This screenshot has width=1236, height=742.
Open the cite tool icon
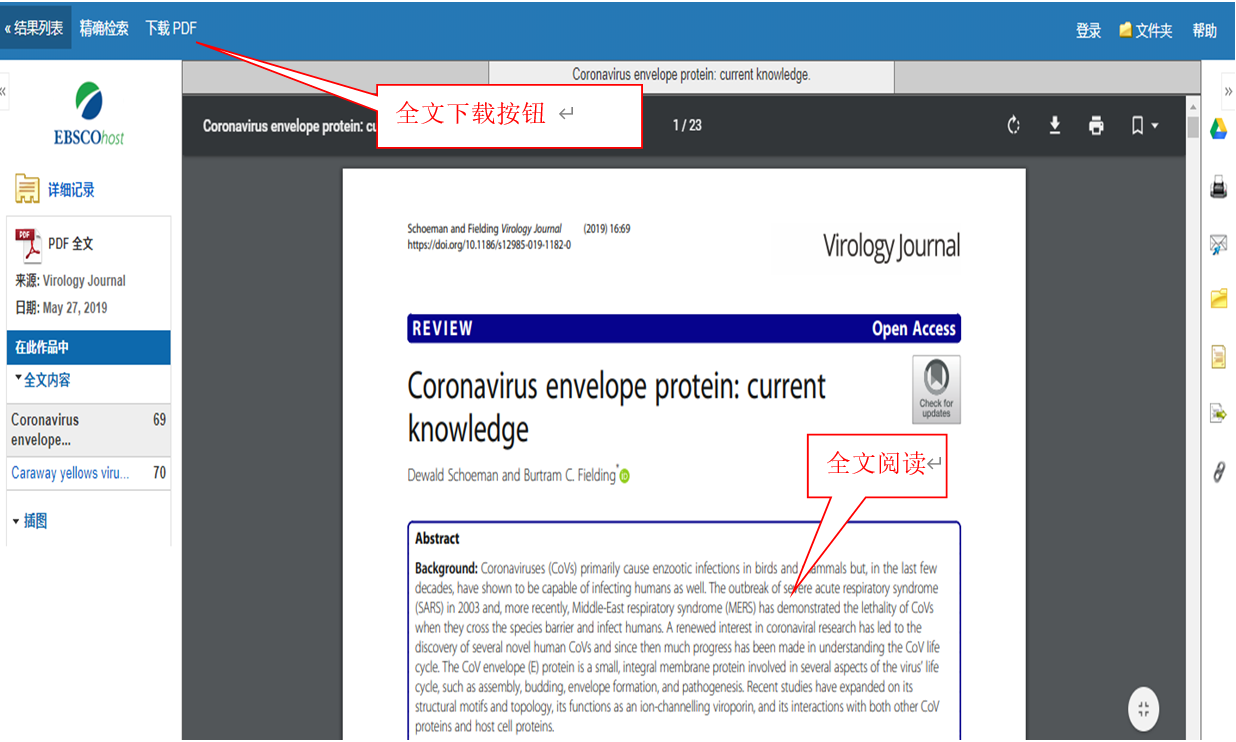coord(1218,357)
